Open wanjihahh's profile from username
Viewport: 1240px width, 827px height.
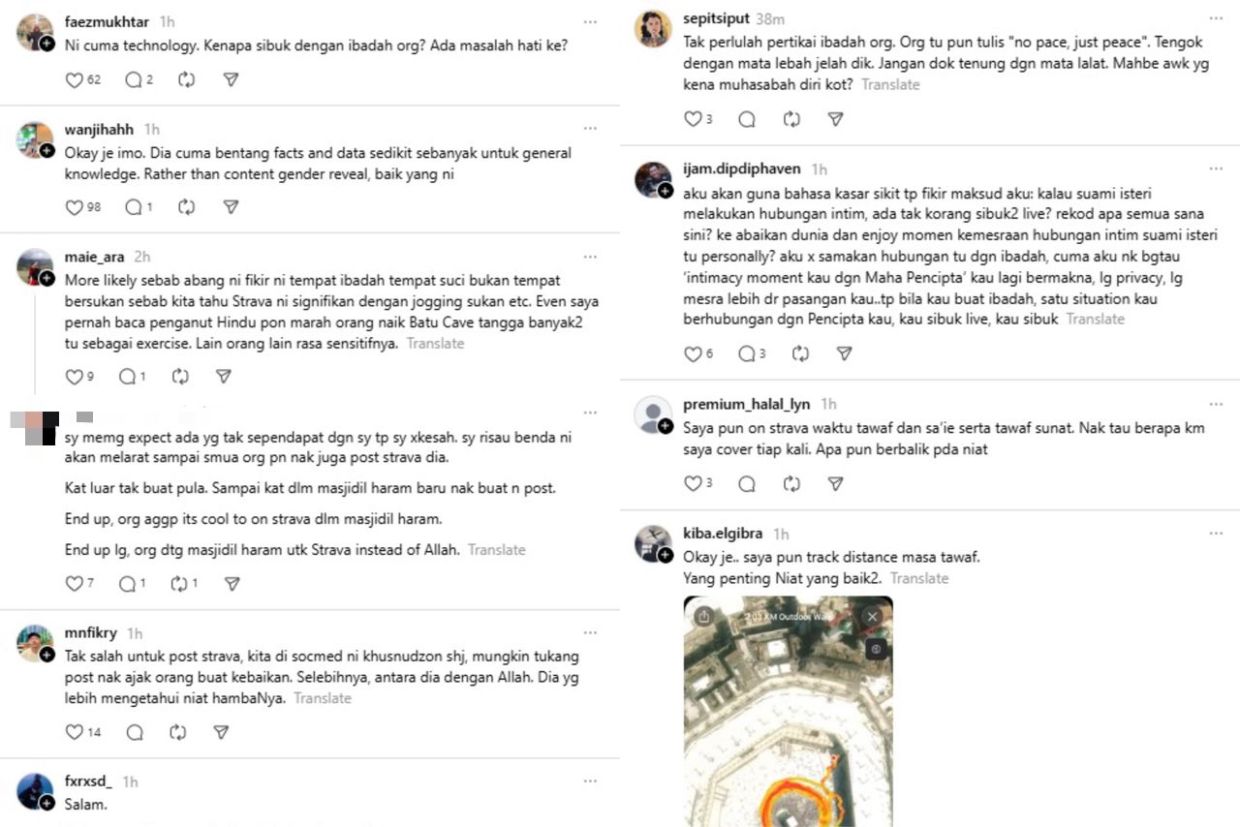pyautogui.click(x=100, y=129)
